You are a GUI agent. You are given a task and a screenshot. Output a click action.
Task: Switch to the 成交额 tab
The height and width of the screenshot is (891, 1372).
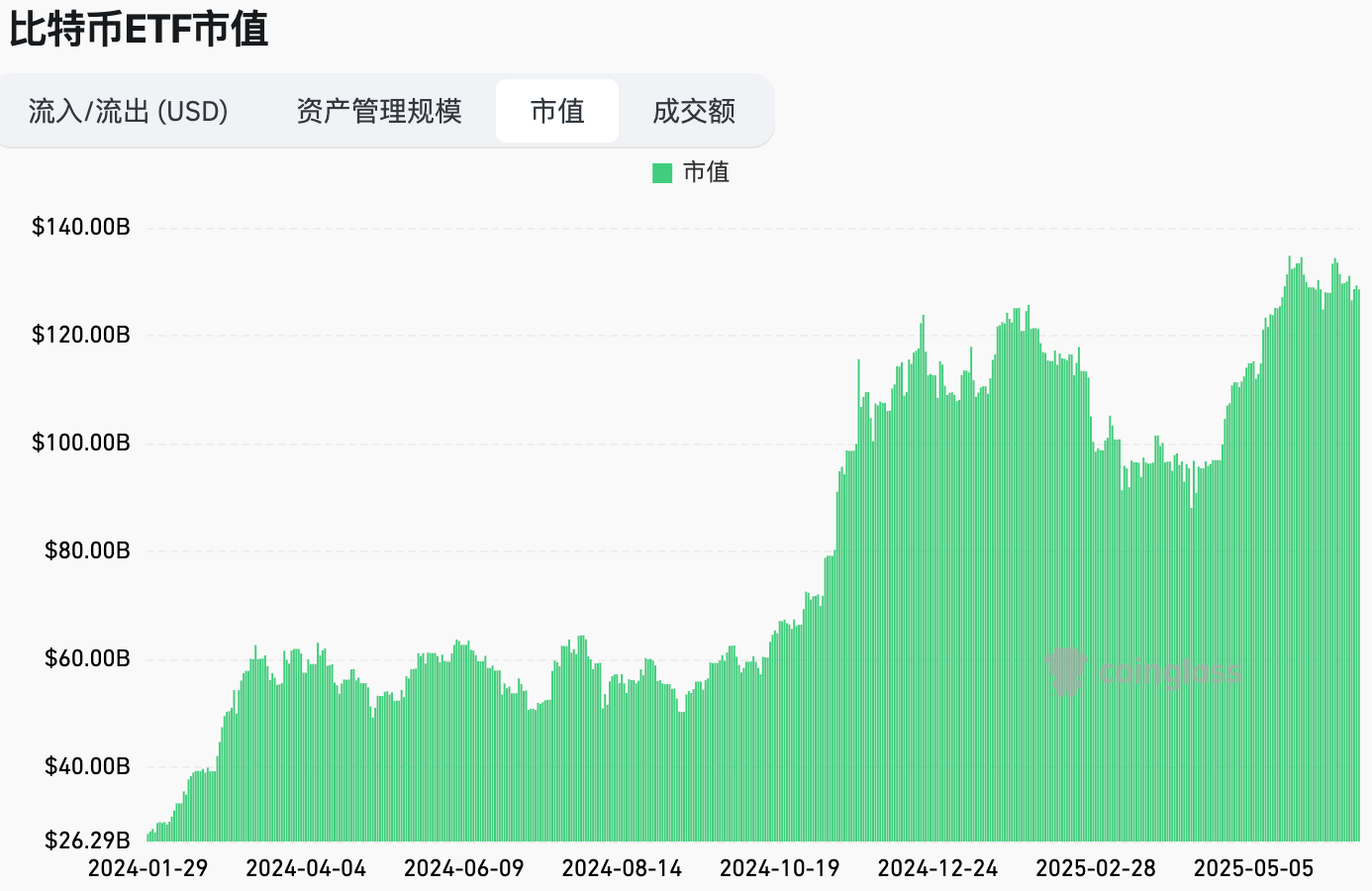point(694,111)
